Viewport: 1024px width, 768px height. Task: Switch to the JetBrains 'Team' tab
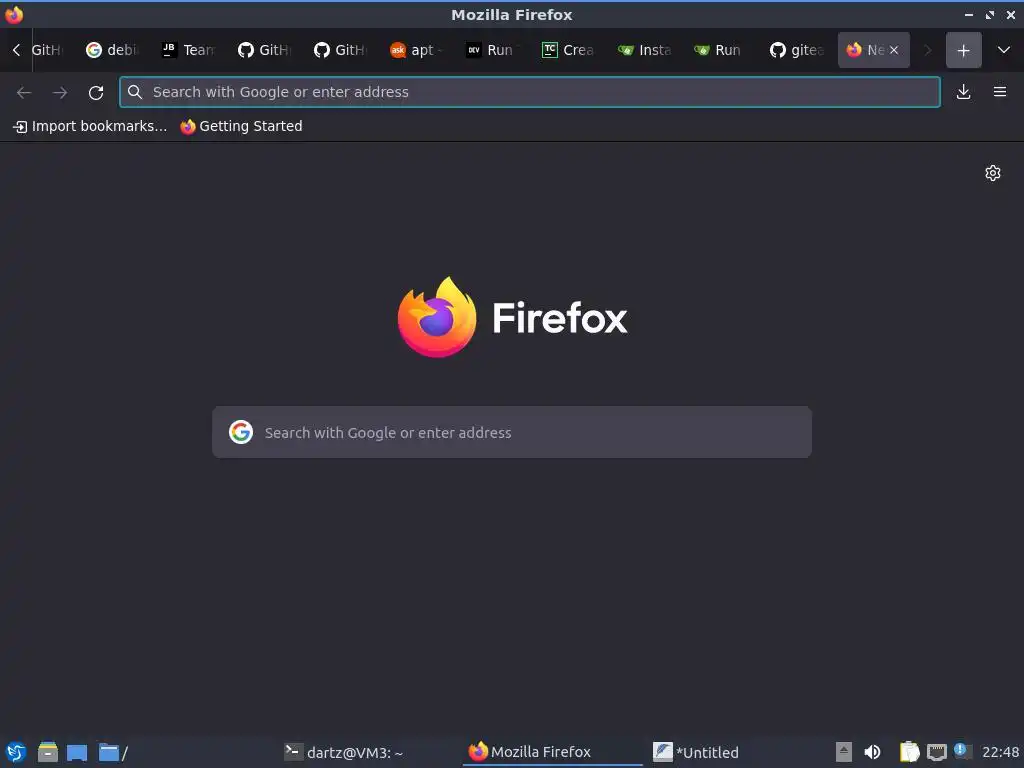pyautogui.click(x=190, y=50)
